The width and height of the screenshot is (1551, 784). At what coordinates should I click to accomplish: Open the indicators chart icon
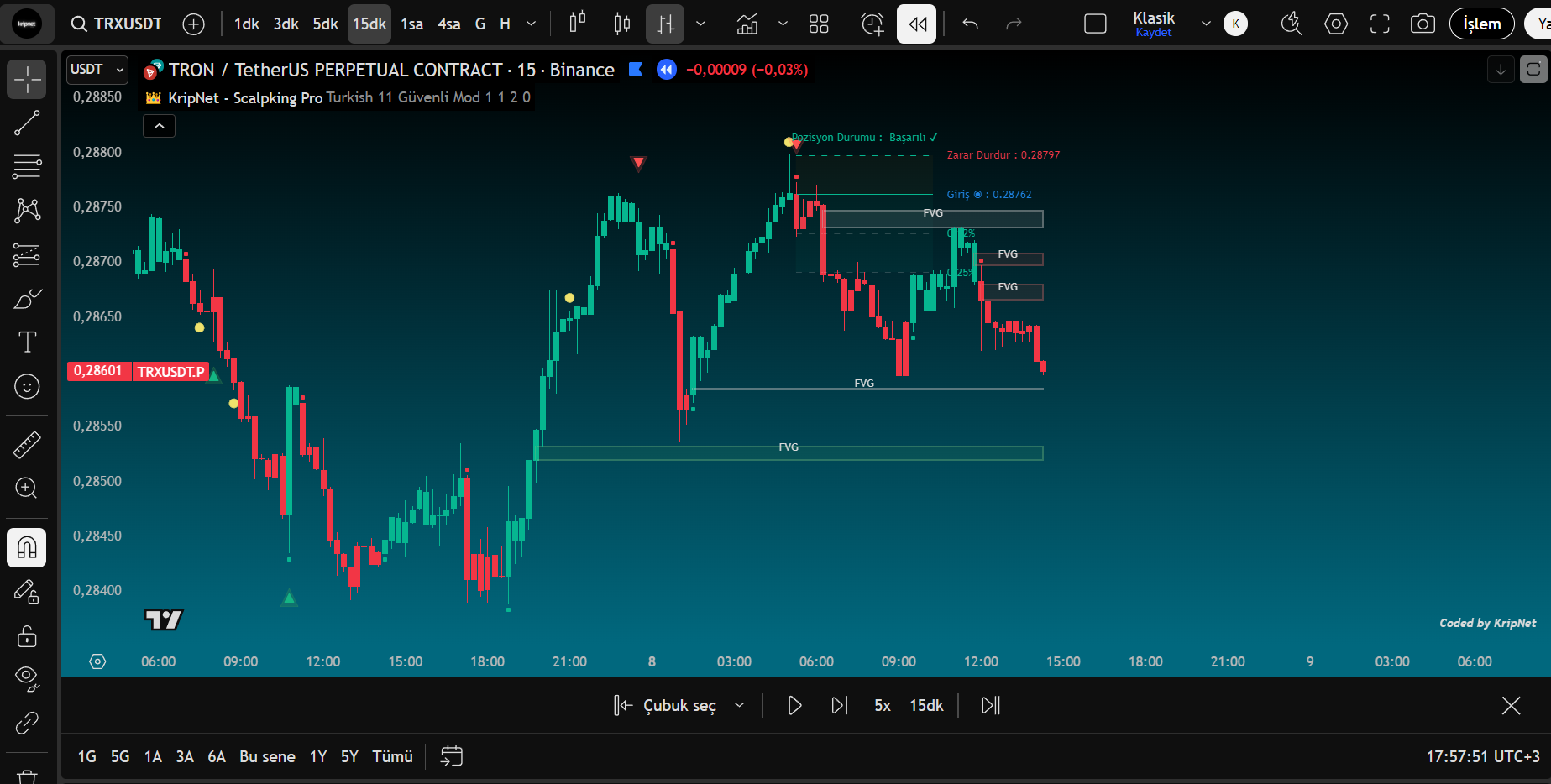747,24
